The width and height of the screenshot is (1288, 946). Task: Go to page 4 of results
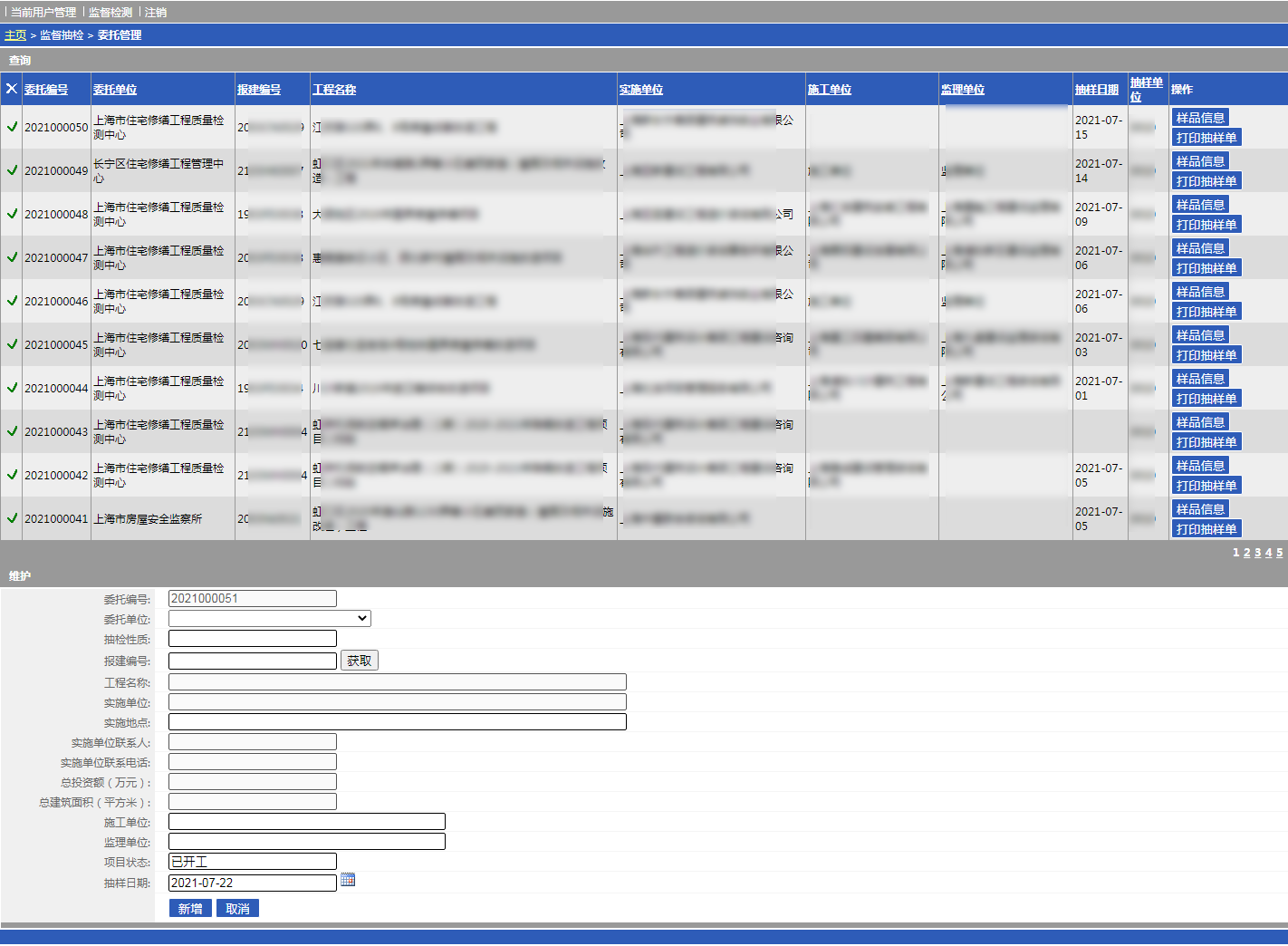(x=1269, y=553)
